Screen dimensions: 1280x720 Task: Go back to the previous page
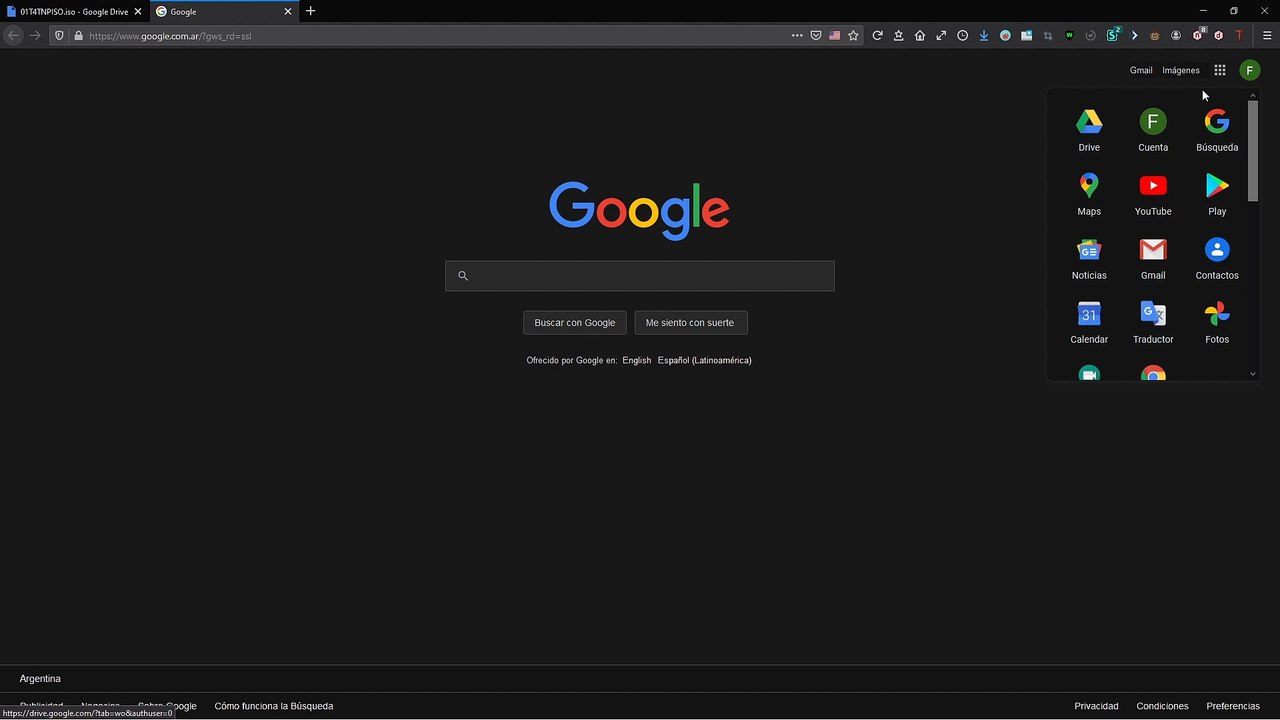(x=13, y=35)
